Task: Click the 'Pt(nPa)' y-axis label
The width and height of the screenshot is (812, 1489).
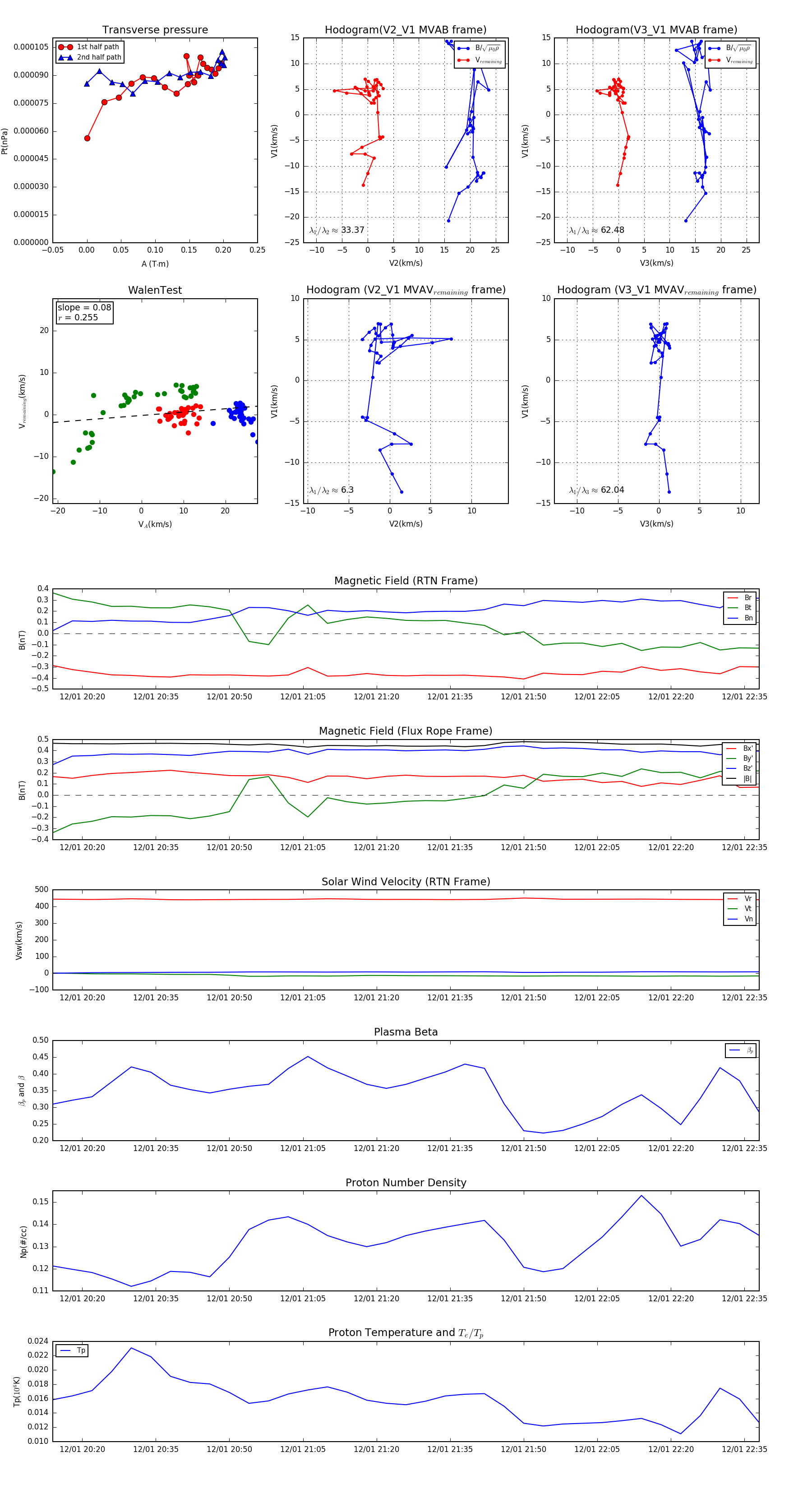Action: pyautogui.click(x=5, y=140)
